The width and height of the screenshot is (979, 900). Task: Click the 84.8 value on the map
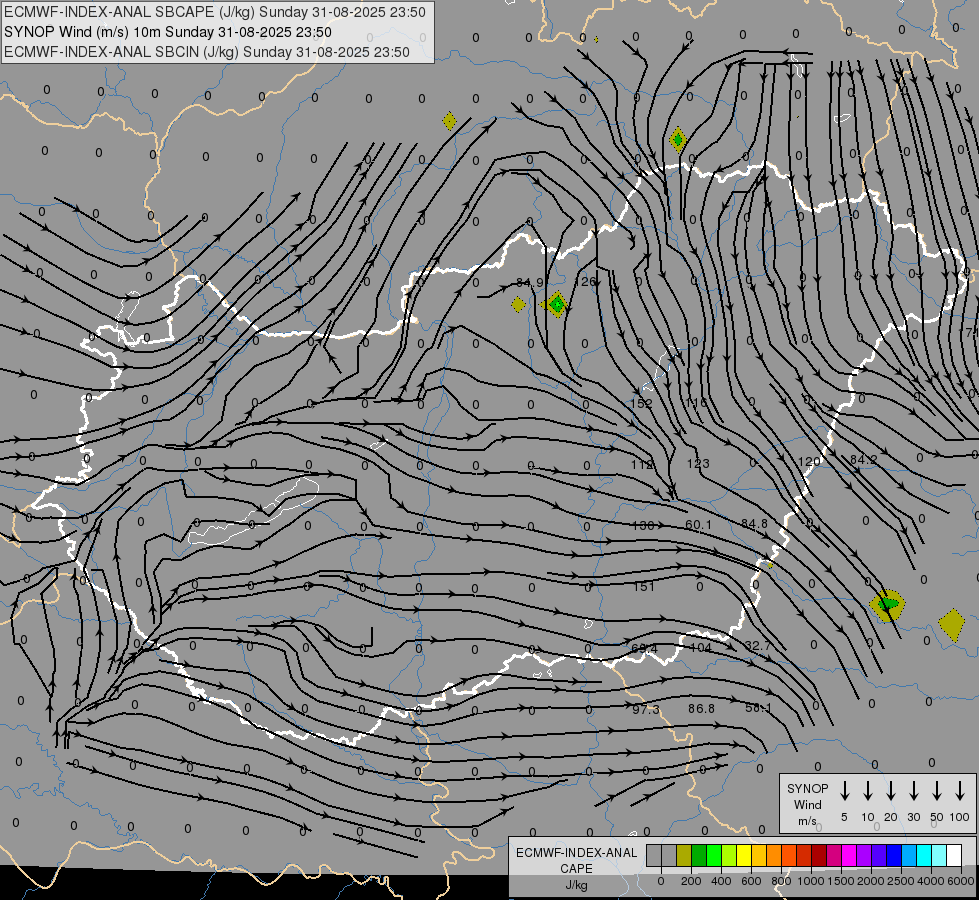click(x=754, y=523)
